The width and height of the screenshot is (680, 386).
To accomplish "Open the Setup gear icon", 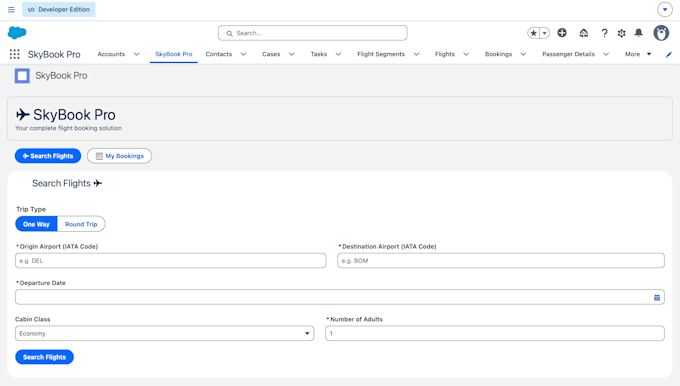I will [621, 33].
